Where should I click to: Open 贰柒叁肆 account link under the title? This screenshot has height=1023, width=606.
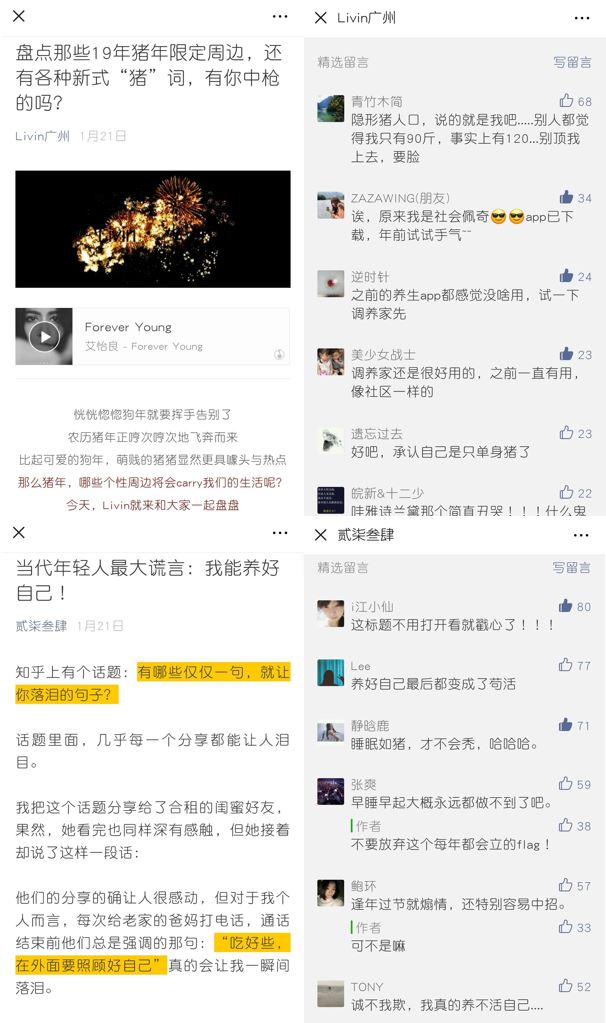[41, 626]
